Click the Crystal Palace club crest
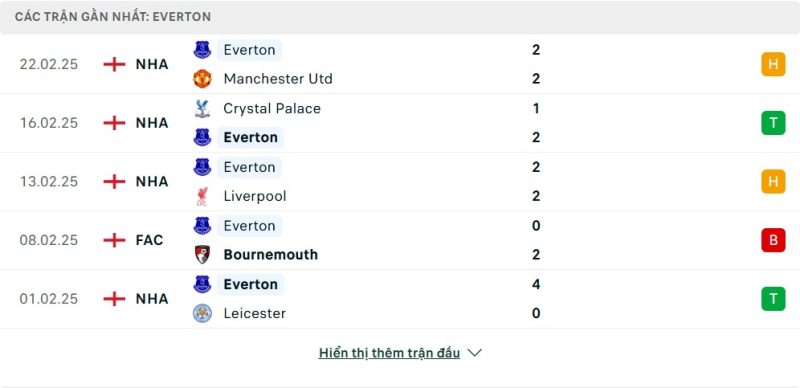Image resolution: width=800 pixels, height=388 pixels. tap(202, 108)
